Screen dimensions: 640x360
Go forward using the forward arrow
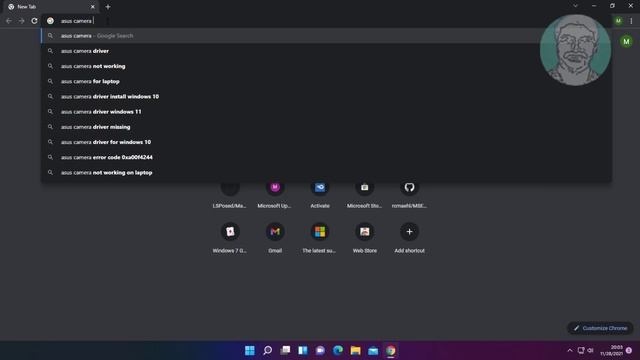click(22, 21)
